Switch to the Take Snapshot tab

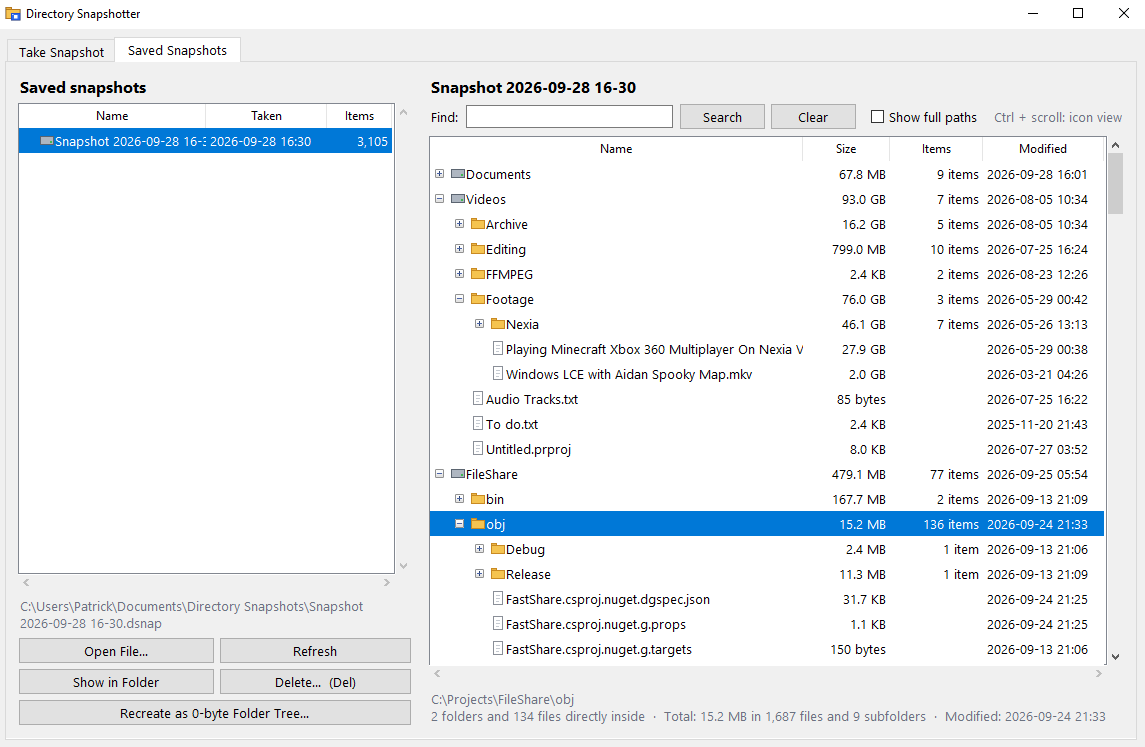[61, 52]
